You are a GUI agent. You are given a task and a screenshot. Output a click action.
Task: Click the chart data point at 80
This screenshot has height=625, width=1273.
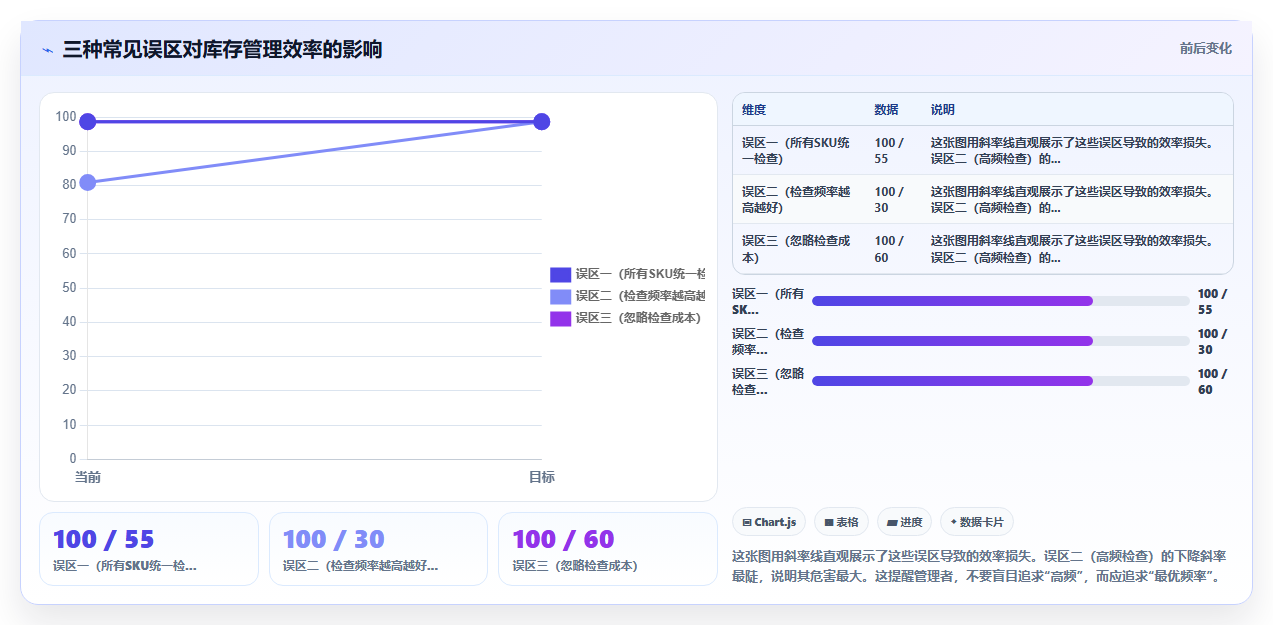88,182
